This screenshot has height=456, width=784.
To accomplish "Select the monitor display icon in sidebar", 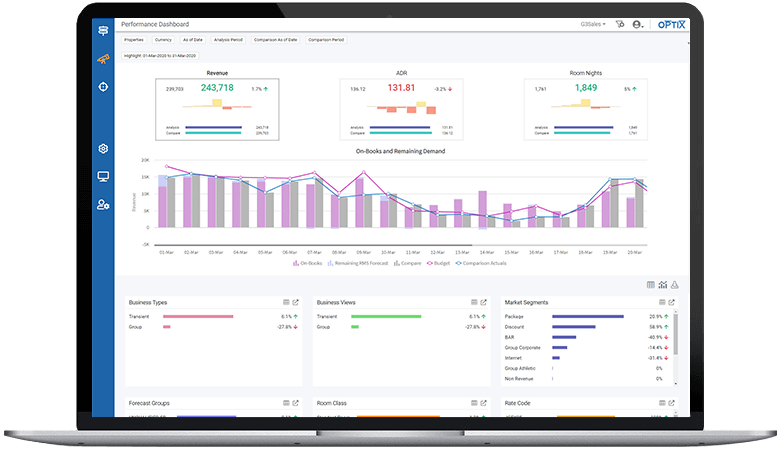I will (103, 176).
